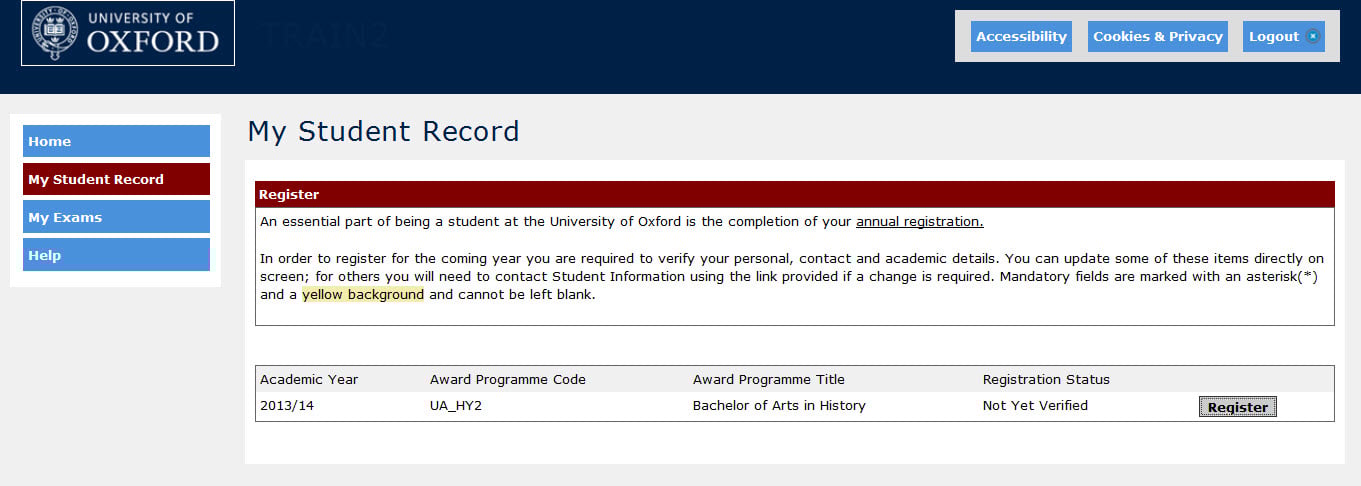Click the yellow background highlighted text
Viewport: 1361px width, 486px height.
363,295
